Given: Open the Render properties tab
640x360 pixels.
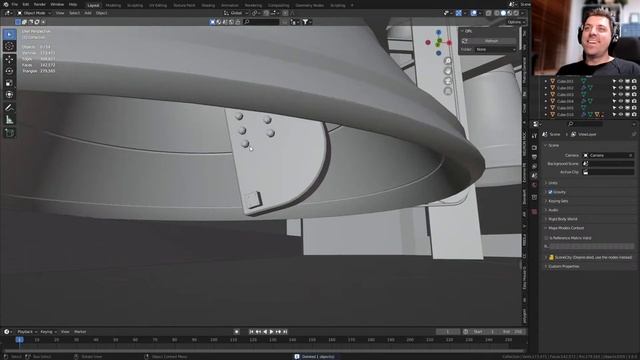Looking at the screenshot, I should point(534,147).
